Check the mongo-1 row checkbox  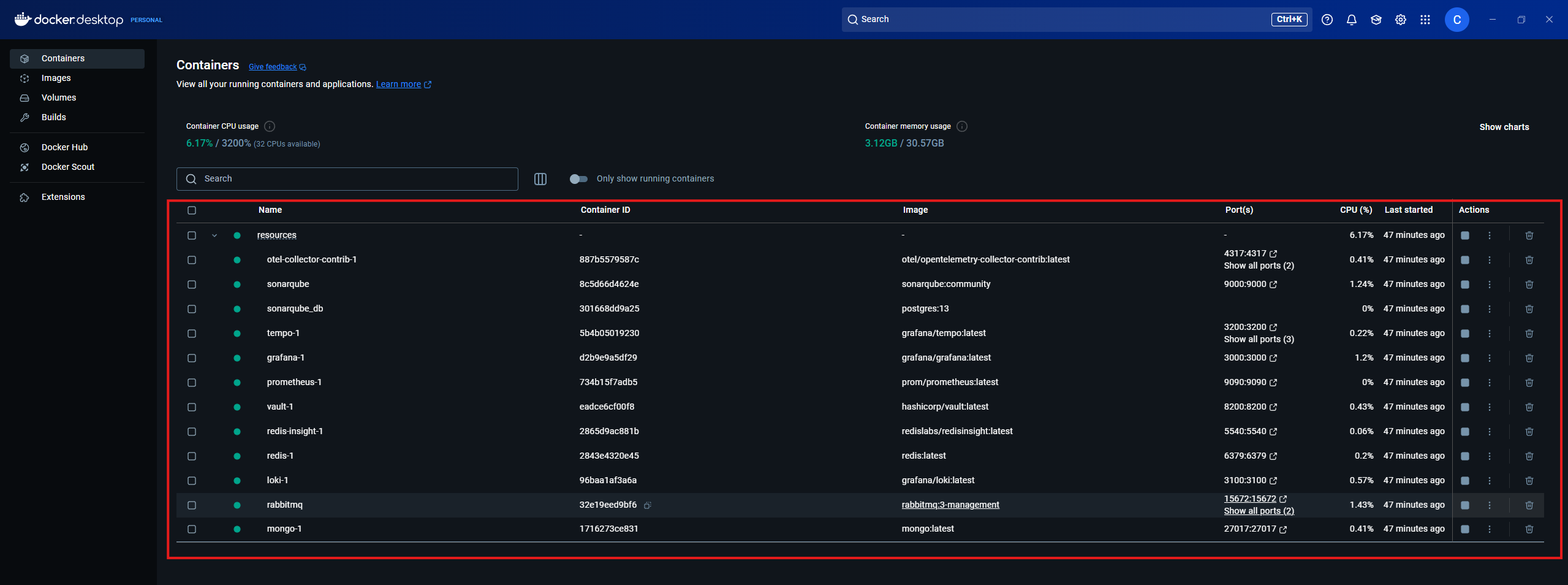coord(192,529)
